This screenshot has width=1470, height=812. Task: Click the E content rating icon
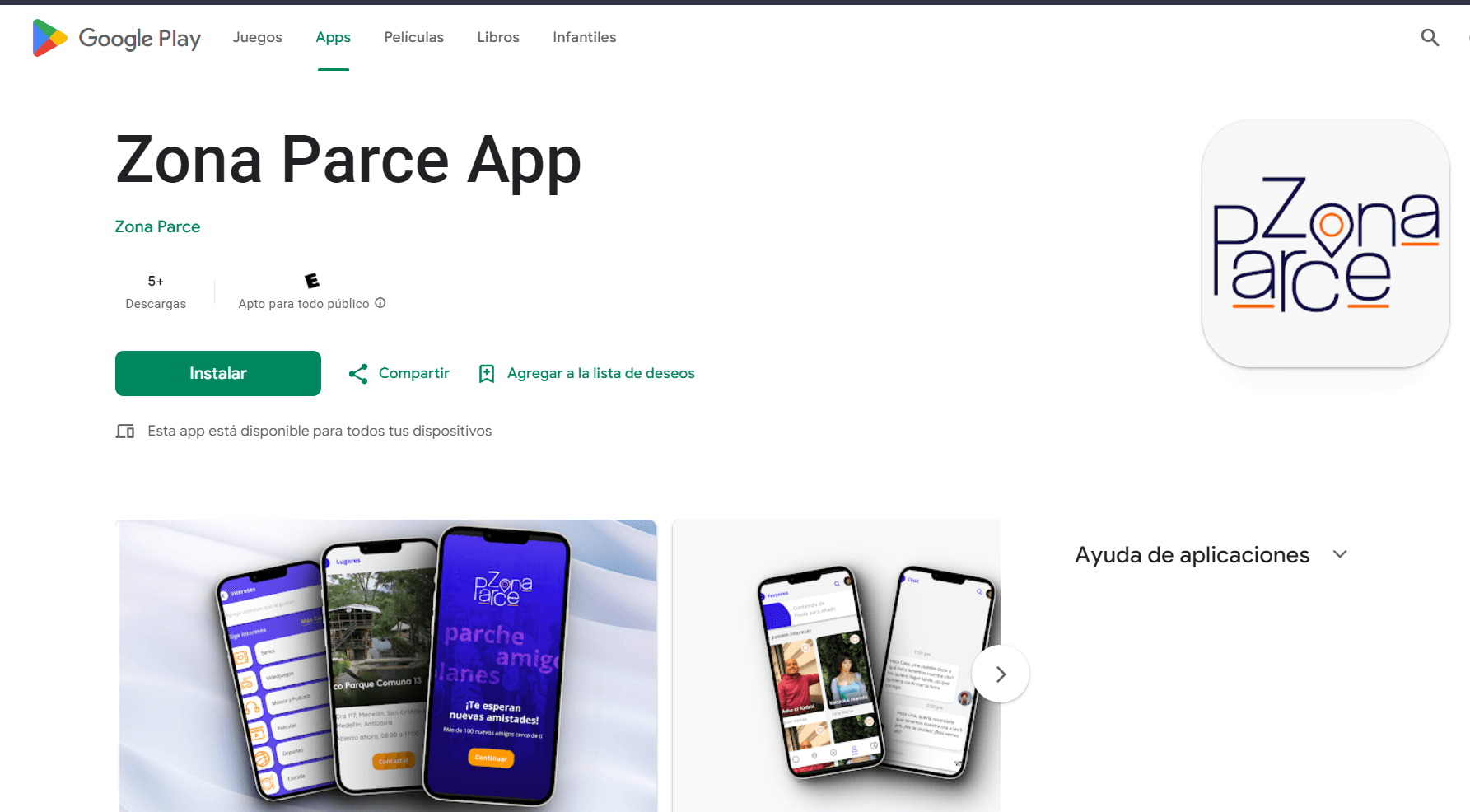tap(312, 281)
